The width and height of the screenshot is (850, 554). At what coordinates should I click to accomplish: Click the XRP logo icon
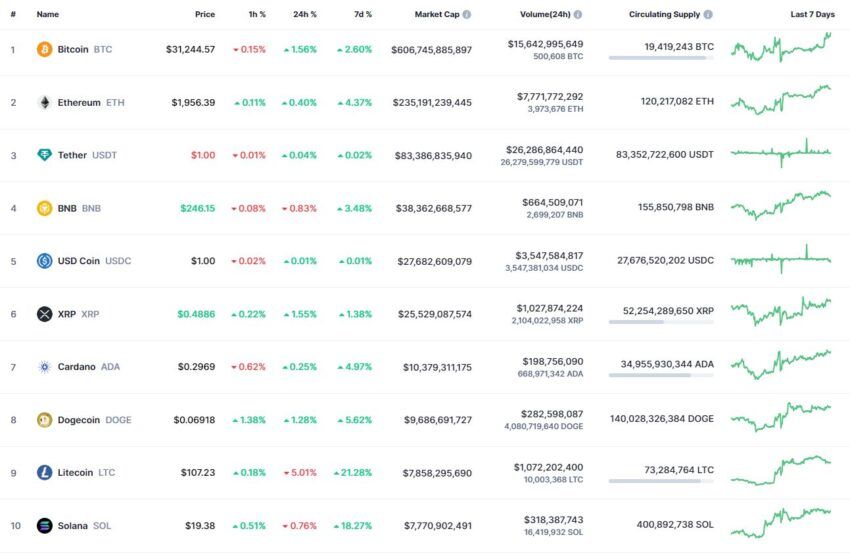coord(44,314)
